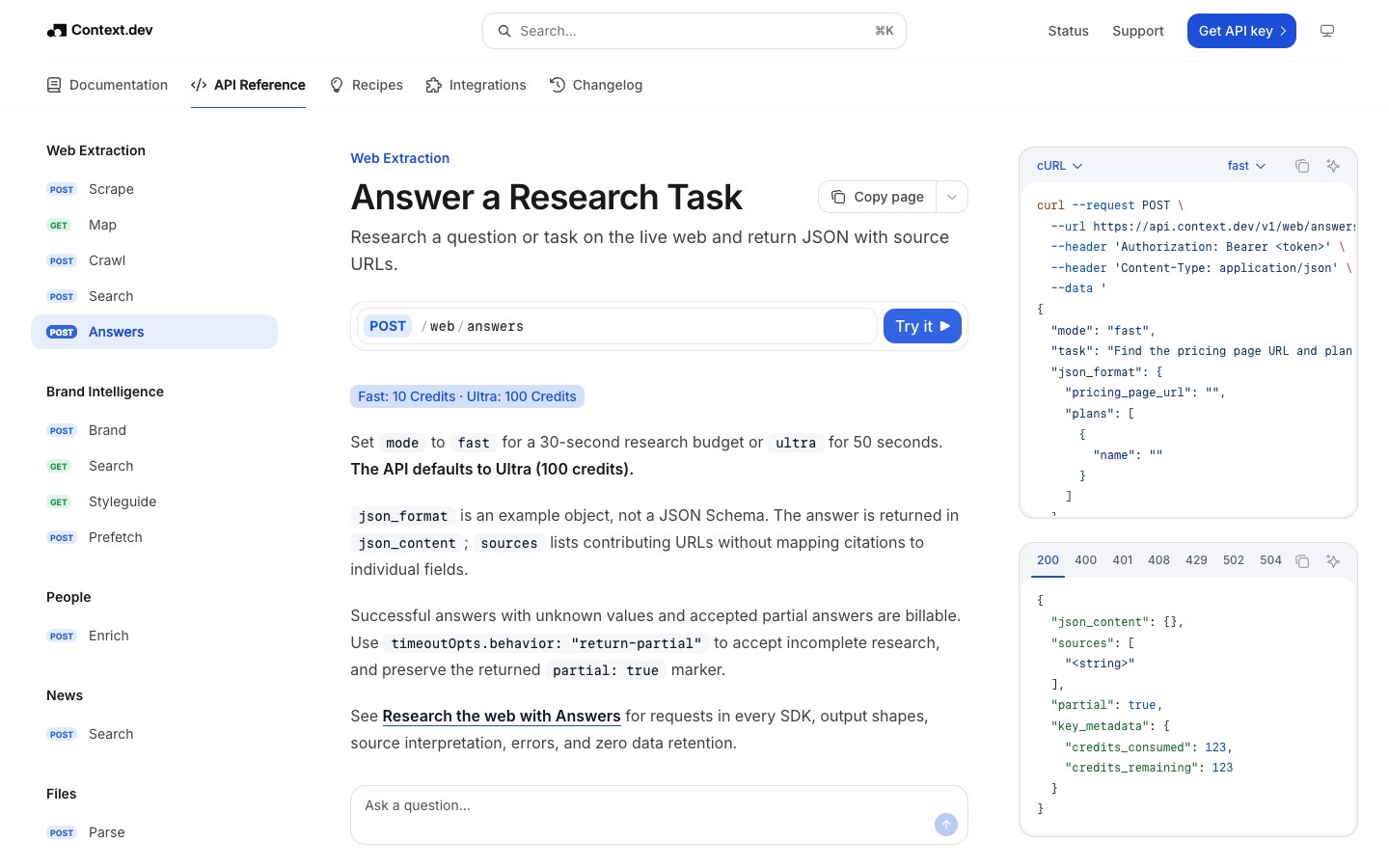The width and height of the screenshot is (1389, 868).
Task: Open the Recipes tab
Action: tap(366, 85)
